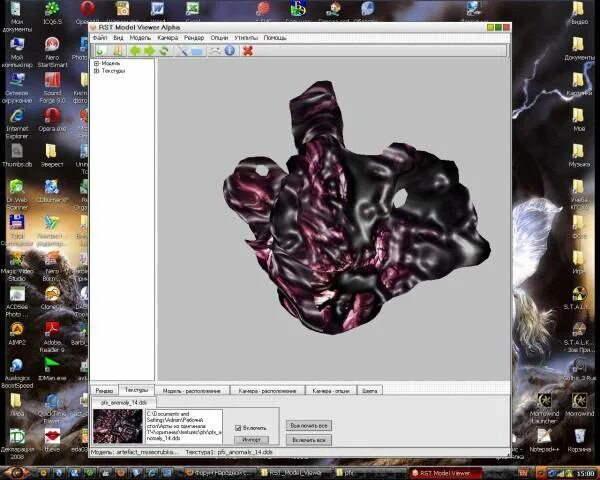The image size is (600, 480).
Task: Open the Вид menu
Action: coord(118,38)
